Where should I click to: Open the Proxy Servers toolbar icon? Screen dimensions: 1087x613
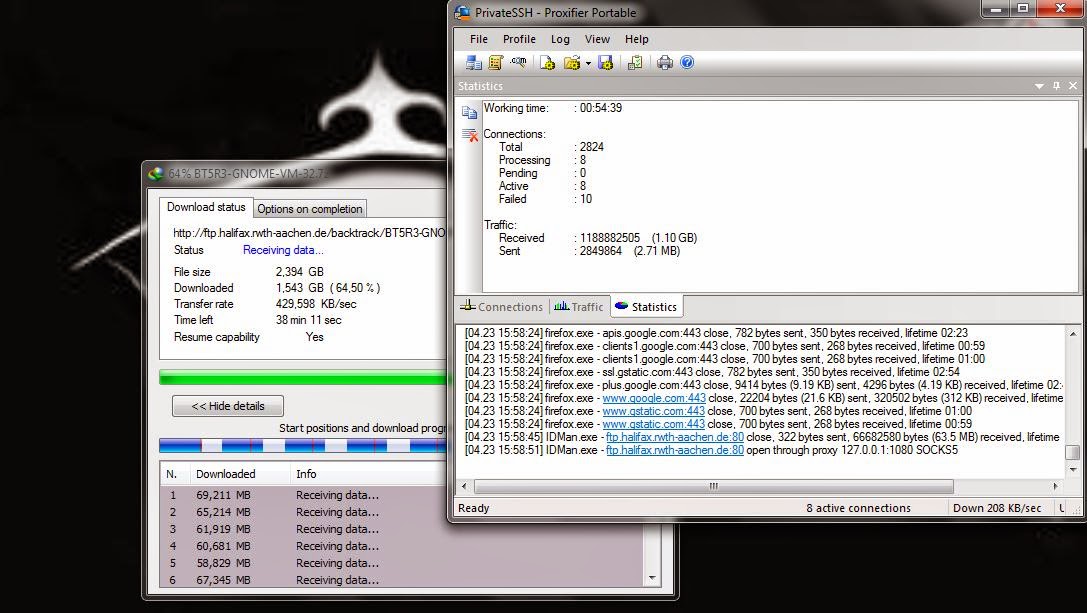(473, 63)
